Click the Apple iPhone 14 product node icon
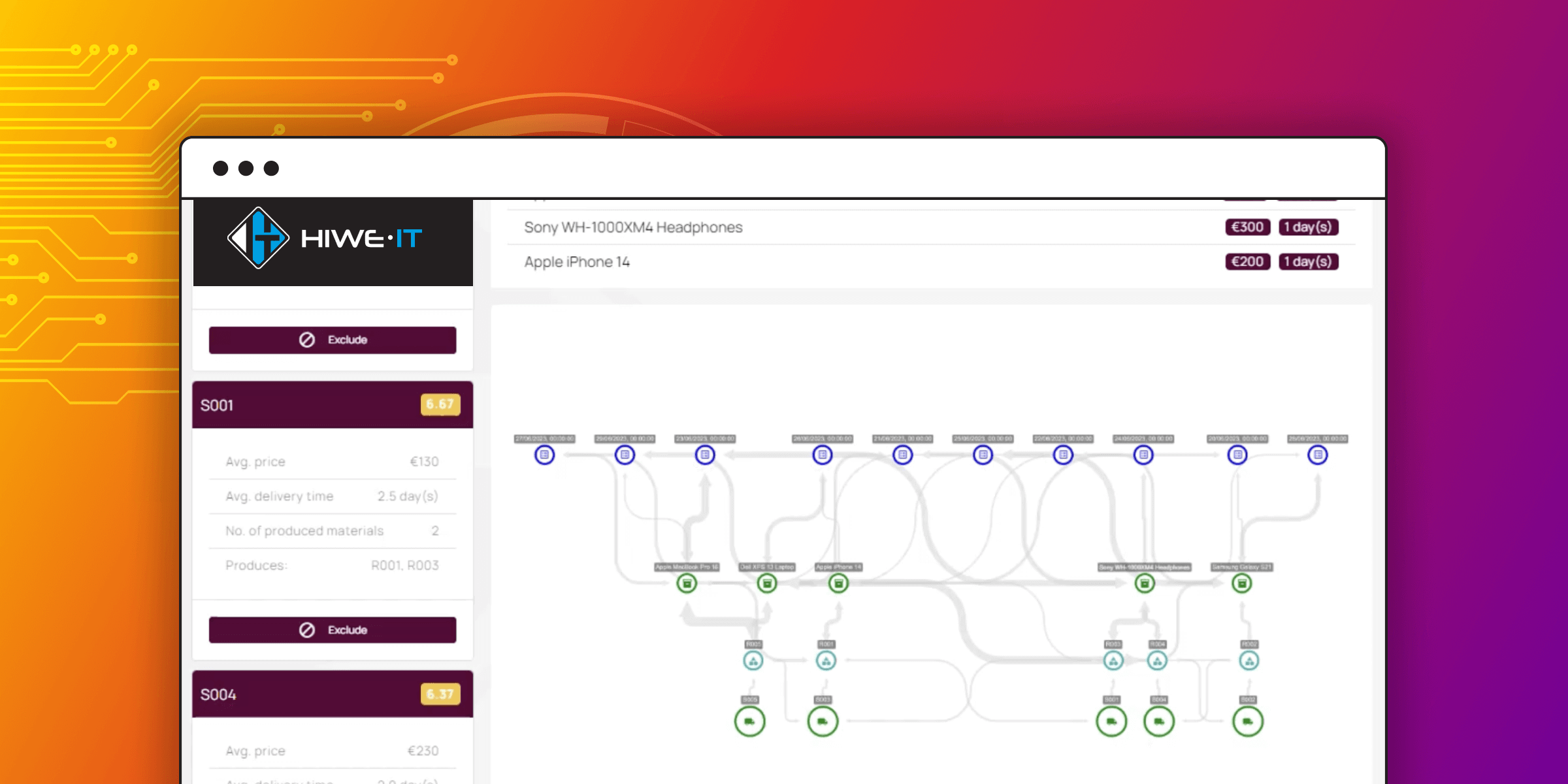1568x784 pixels. pyautogui.click(x=839, y=582)
